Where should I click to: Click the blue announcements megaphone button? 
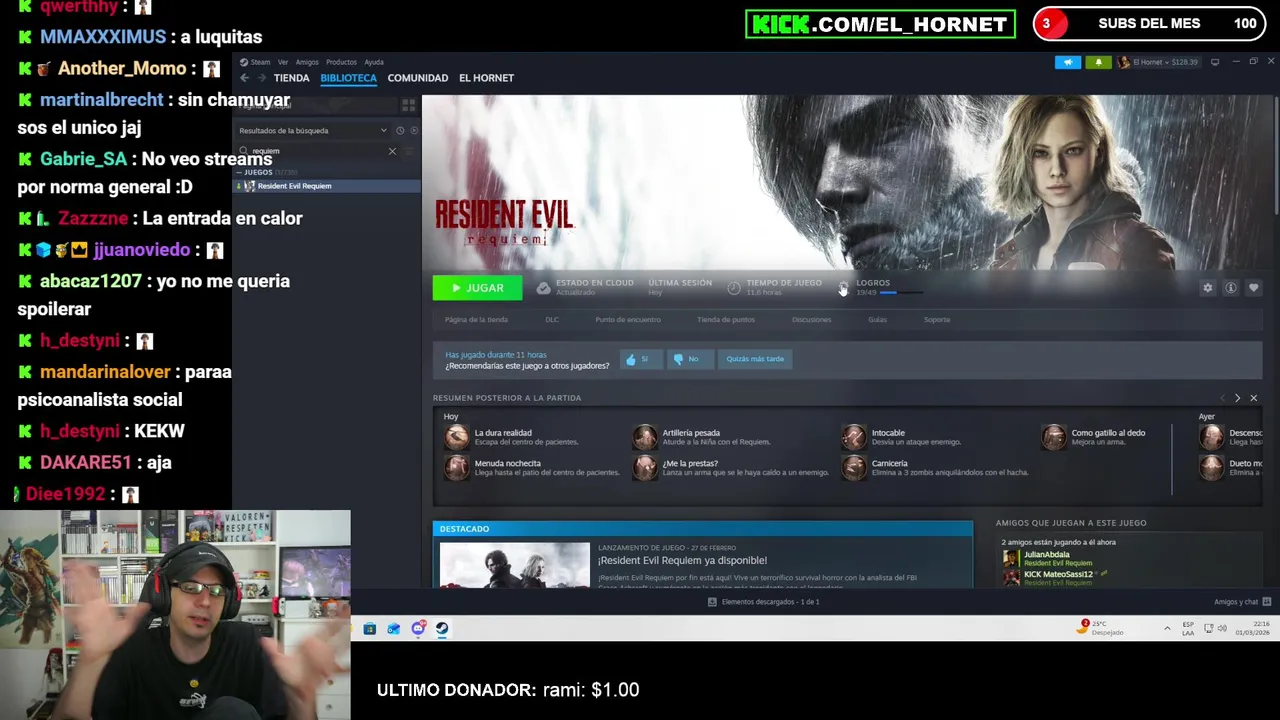tap(1067, 62)
